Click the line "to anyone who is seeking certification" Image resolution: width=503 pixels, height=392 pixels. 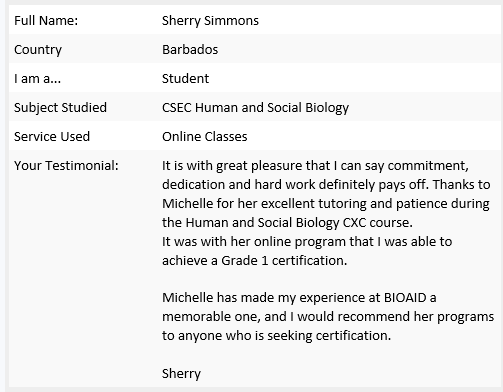tap(276, 336)
